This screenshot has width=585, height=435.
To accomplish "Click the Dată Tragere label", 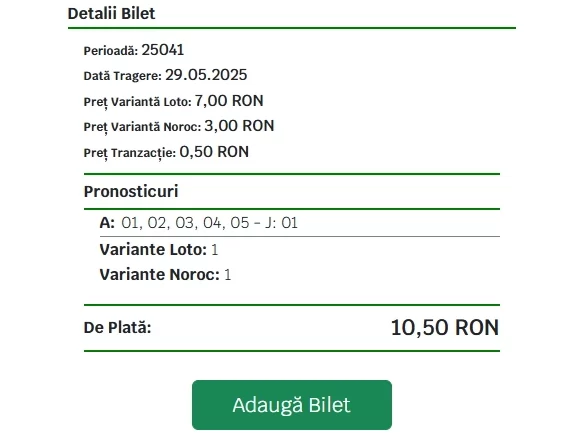I will click(x=122, y=76).
